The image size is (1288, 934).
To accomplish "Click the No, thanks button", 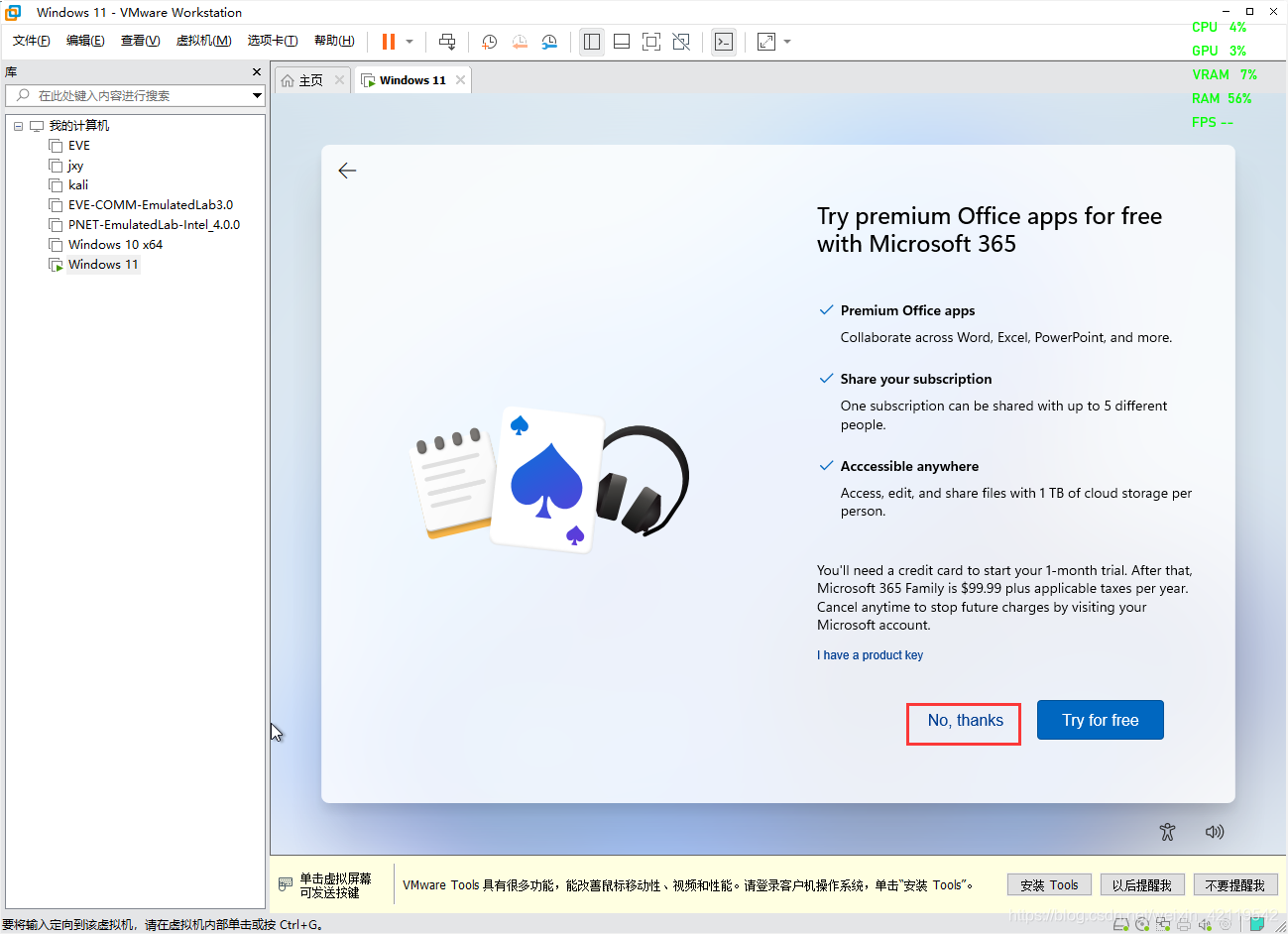I will click(x=965, y=721).
